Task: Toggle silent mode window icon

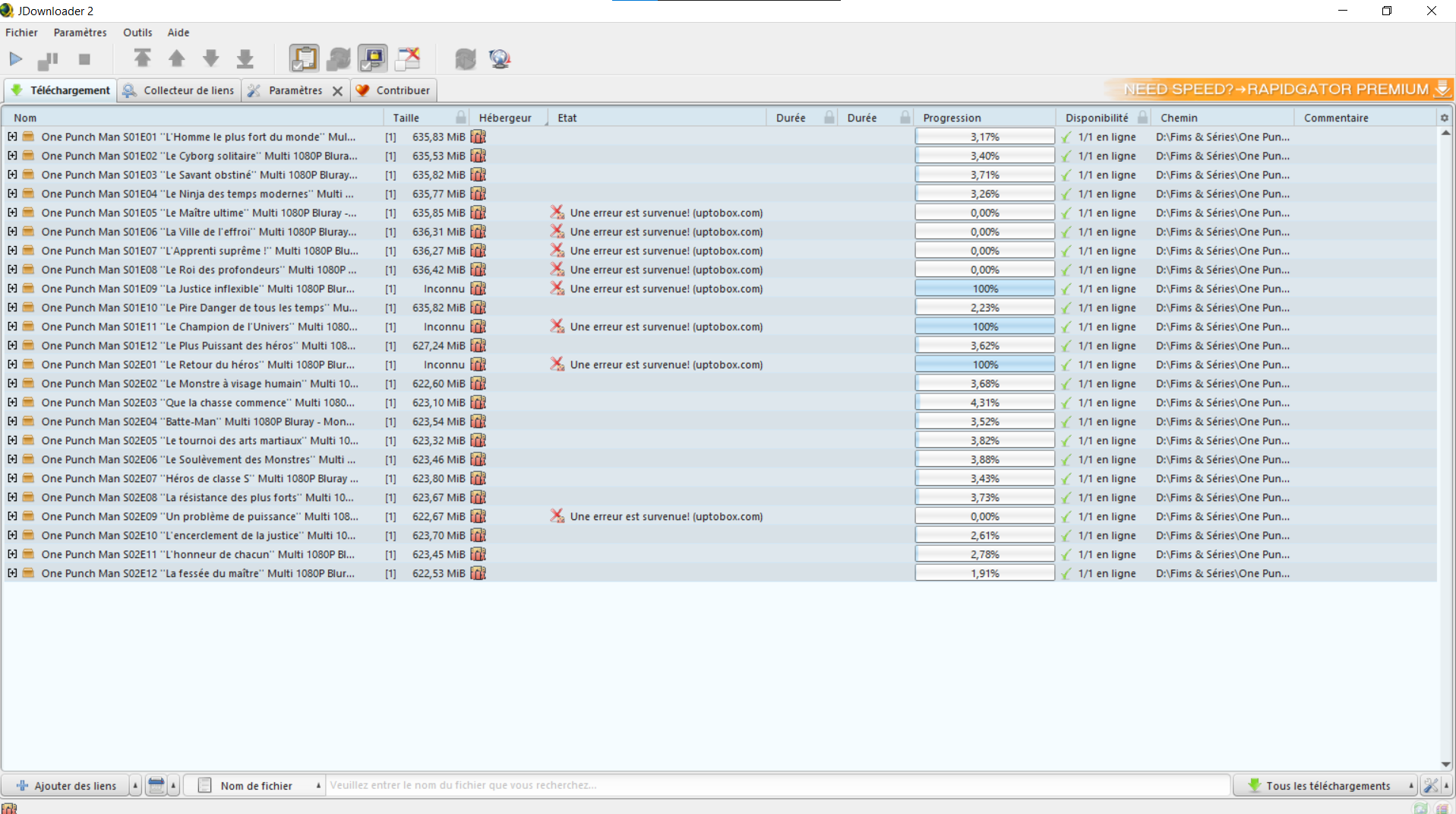Action: [x=408, y=58]
